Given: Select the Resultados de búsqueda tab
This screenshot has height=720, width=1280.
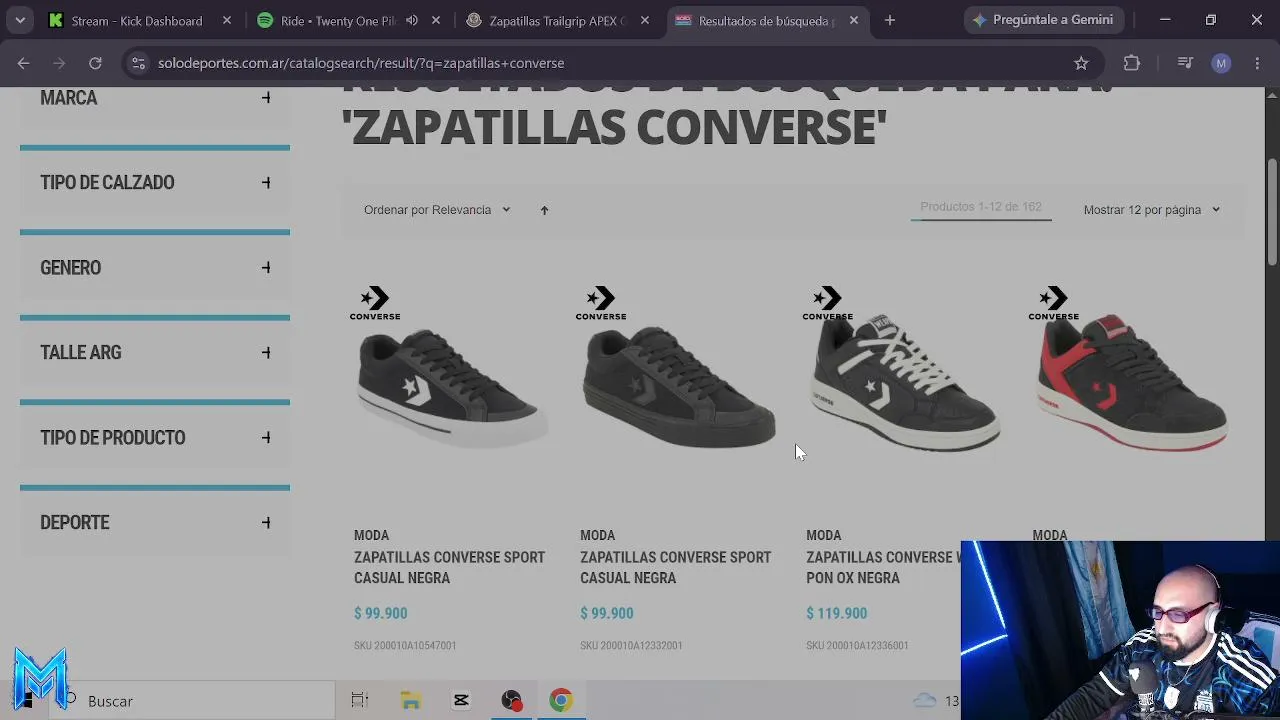Looking at the screenshot, I should [765, 20].
